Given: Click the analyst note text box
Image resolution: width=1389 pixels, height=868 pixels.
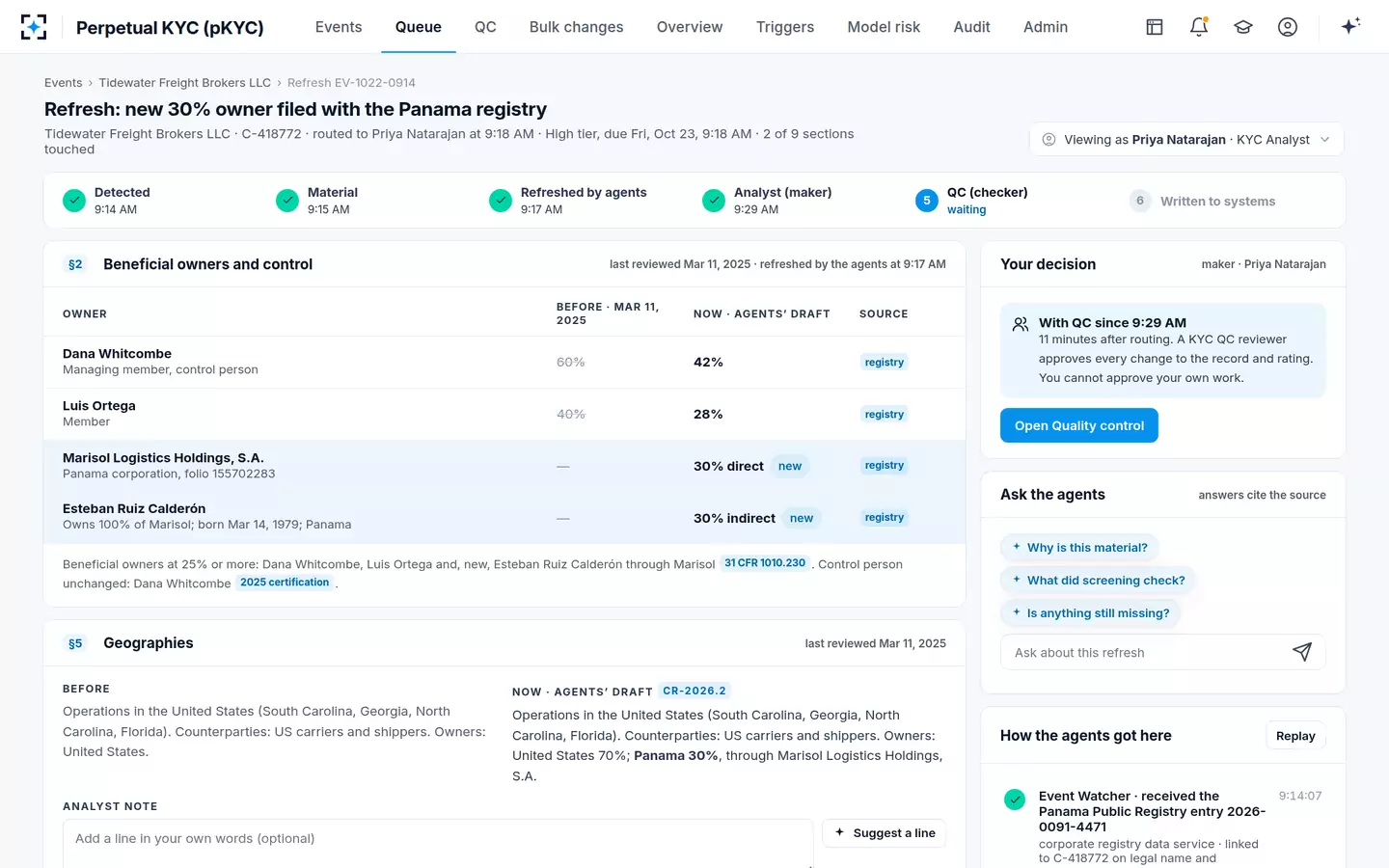Looking at the screenshot, I should 438,844.
